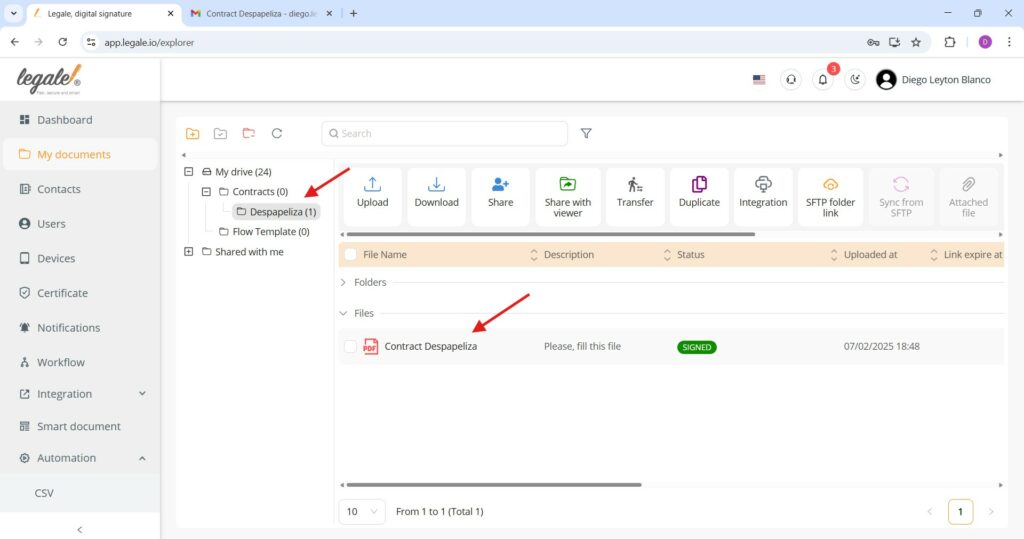
Task: Click the Legale logo
Action: coord(49,80)
